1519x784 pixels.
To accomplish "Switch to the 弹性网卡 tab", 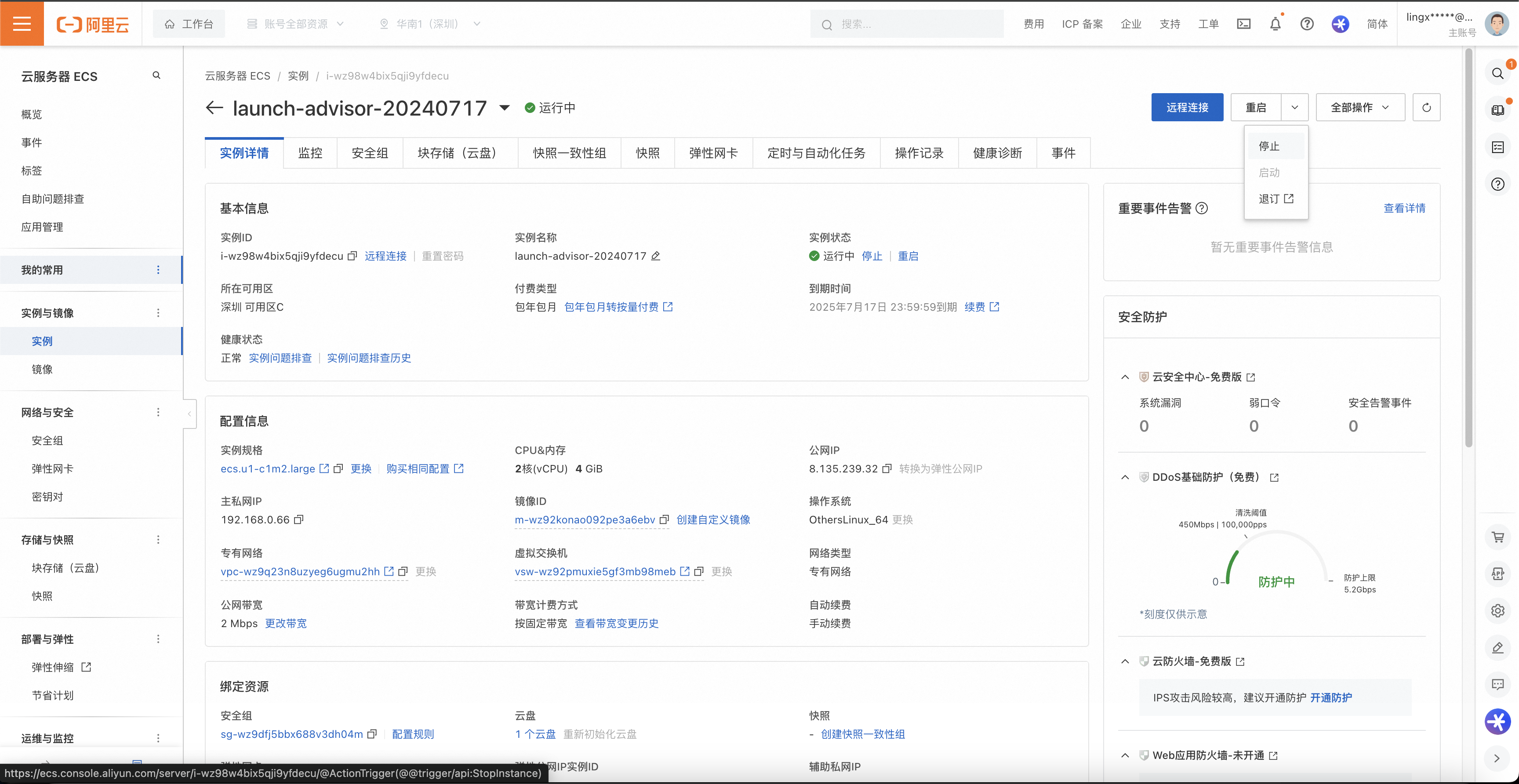I will pos(713,153).
